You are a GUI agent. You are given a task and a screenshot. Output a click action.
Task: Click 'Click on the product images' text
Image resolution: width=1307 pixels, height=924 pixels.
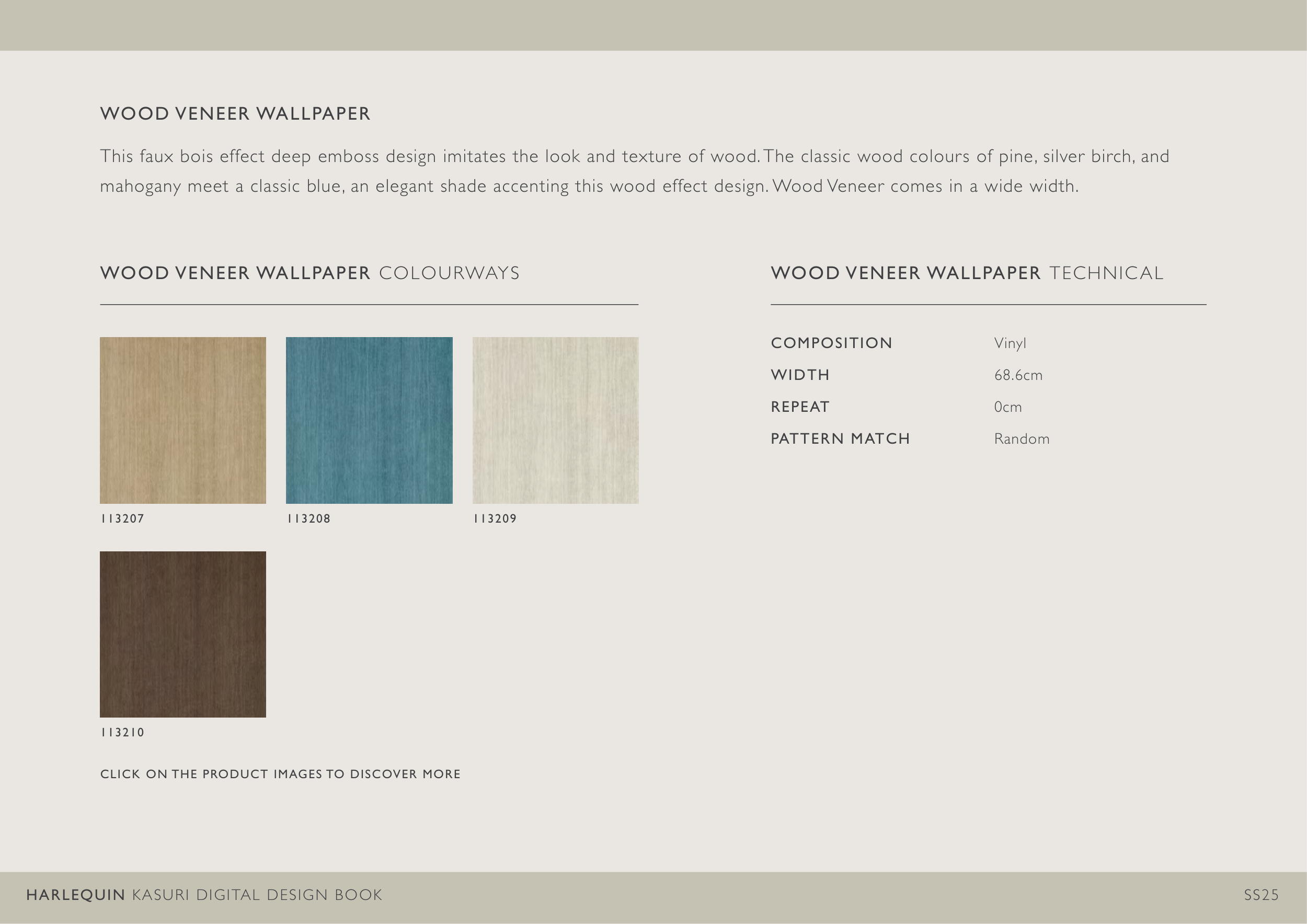(280, 774)
